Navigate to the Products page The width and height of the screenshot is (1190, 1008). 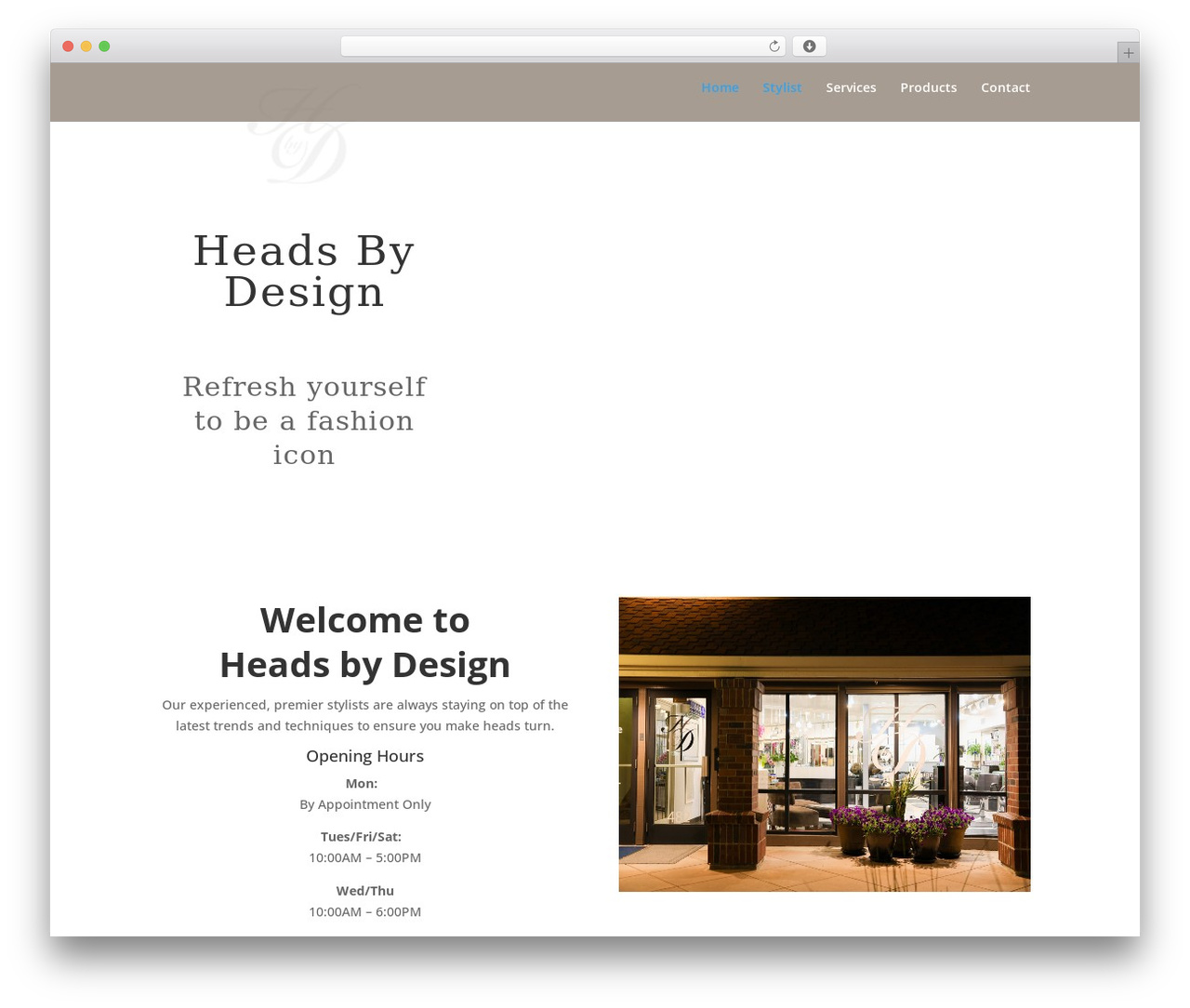pos(928,87)
